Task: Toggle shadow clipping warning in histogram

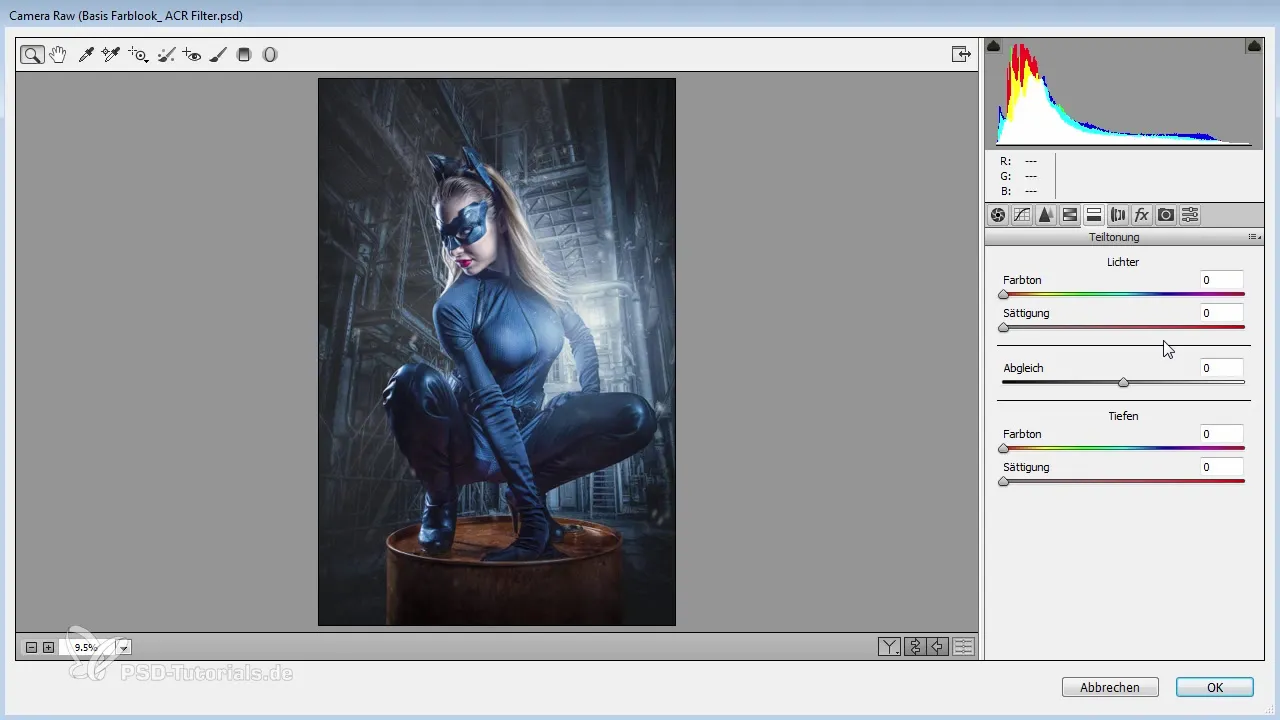Action: (x=994, y=46)
